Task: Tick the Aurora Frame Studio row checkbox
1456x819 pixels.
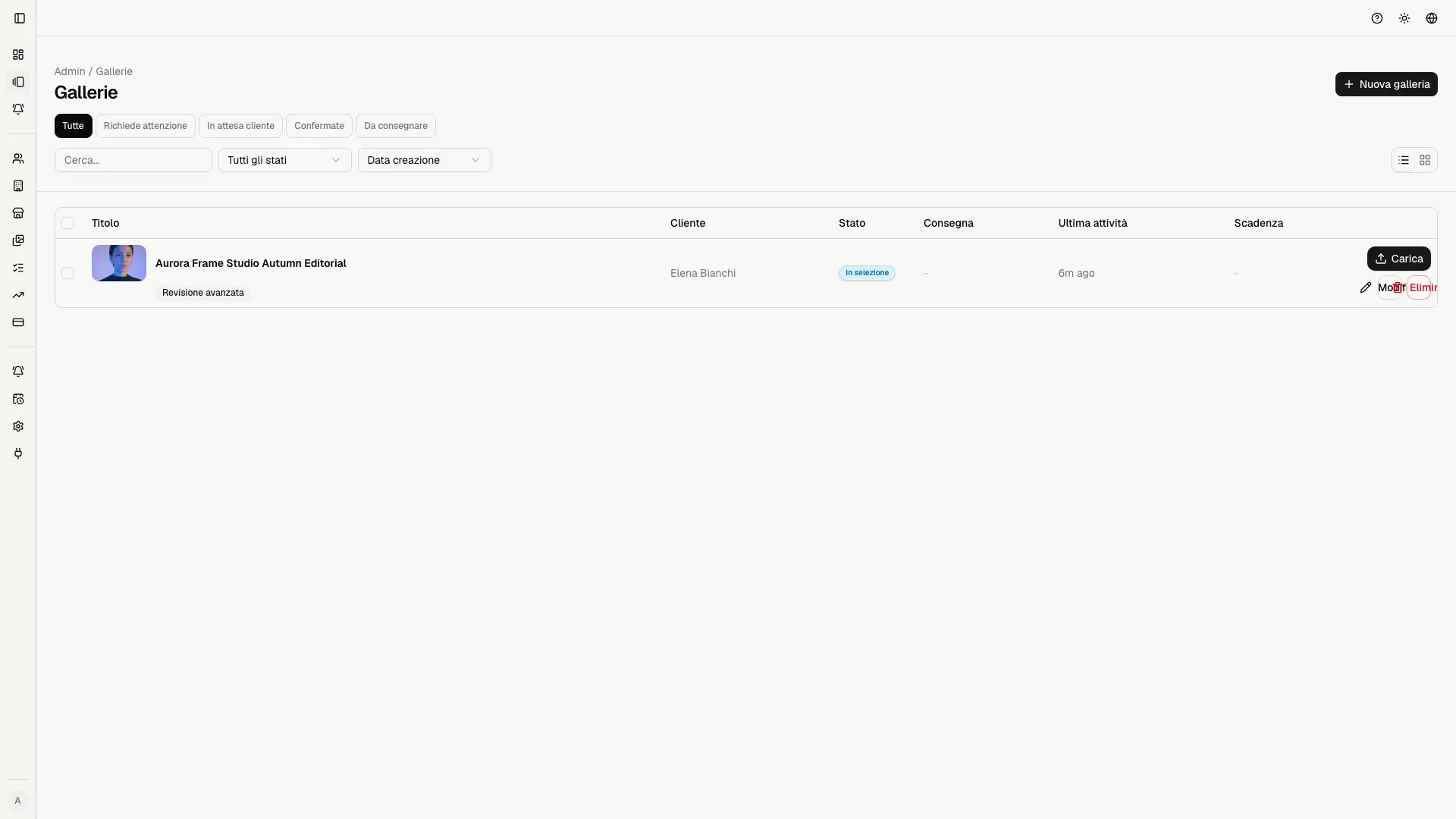Action: coord(67,273)
